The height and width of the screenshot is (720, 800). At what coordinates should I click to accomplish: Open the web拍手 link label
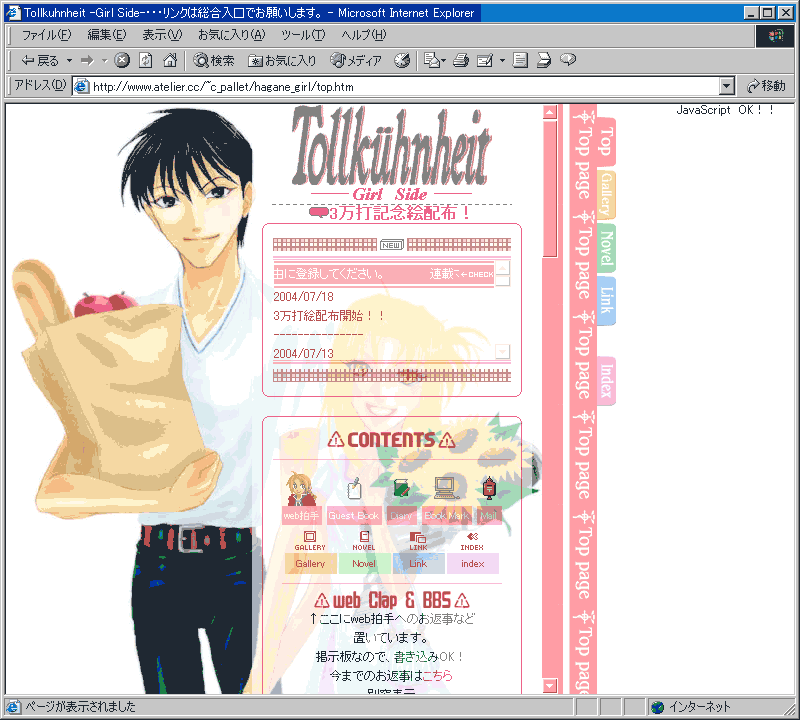(x=301, y=516)
